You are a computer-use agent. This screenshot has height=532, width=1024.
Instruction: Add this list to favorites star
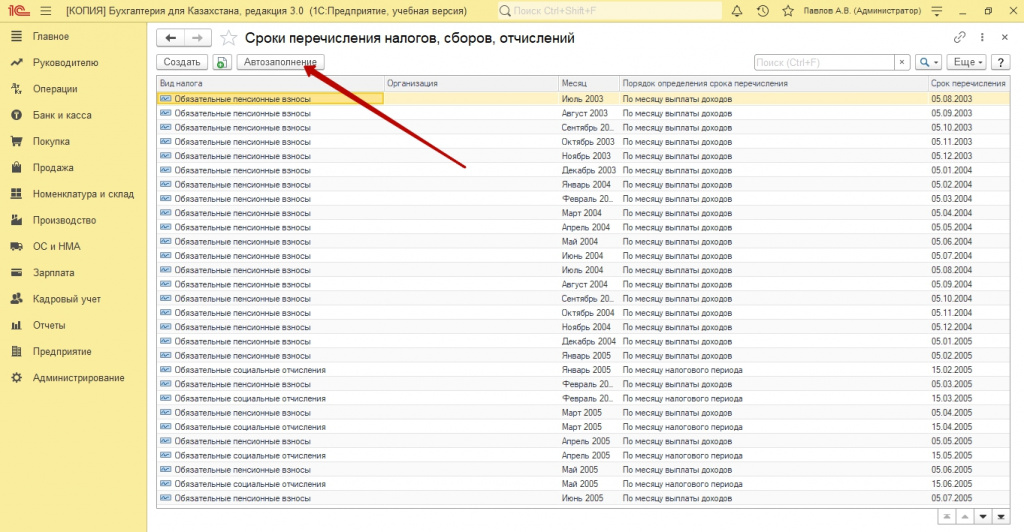[x=228, y=38]
